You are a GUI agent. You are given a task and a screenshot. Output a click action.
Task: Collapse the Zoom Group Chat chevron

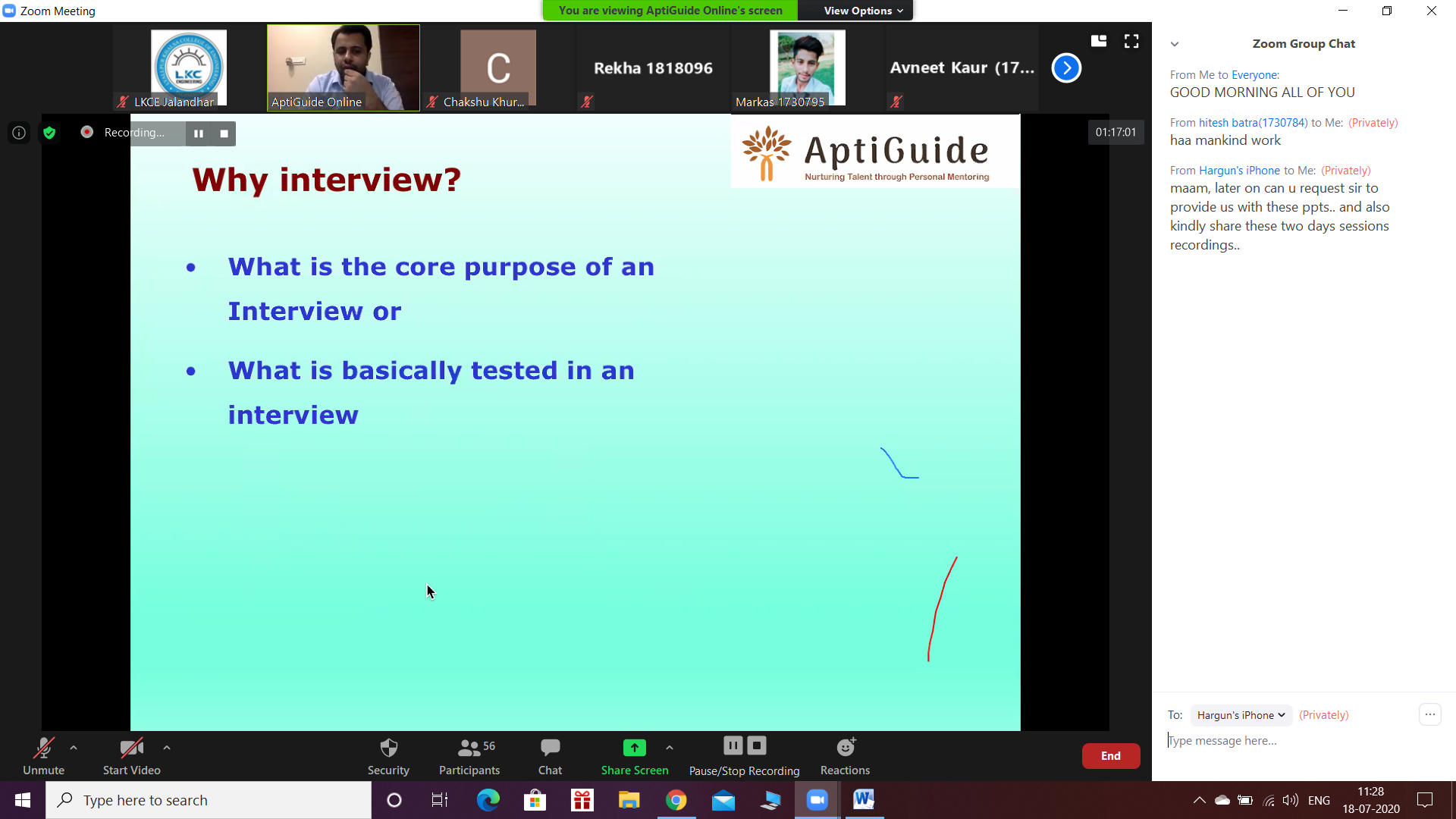tap(1175, 44)
